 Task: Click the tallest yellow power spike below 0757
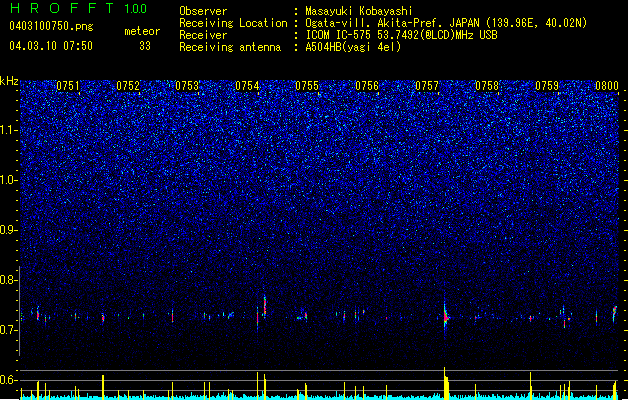pos(445,383)
